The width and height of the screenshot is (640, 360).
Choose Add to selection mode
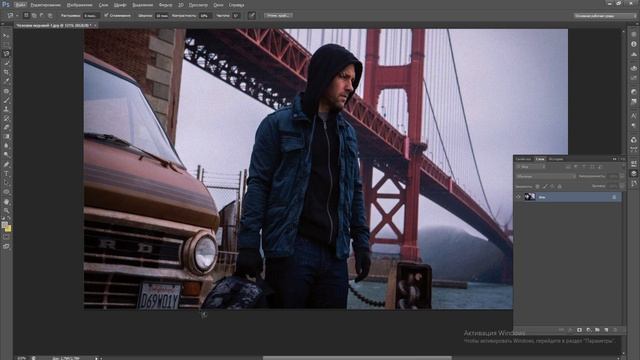pyautogui.click(x=34, y=16)
